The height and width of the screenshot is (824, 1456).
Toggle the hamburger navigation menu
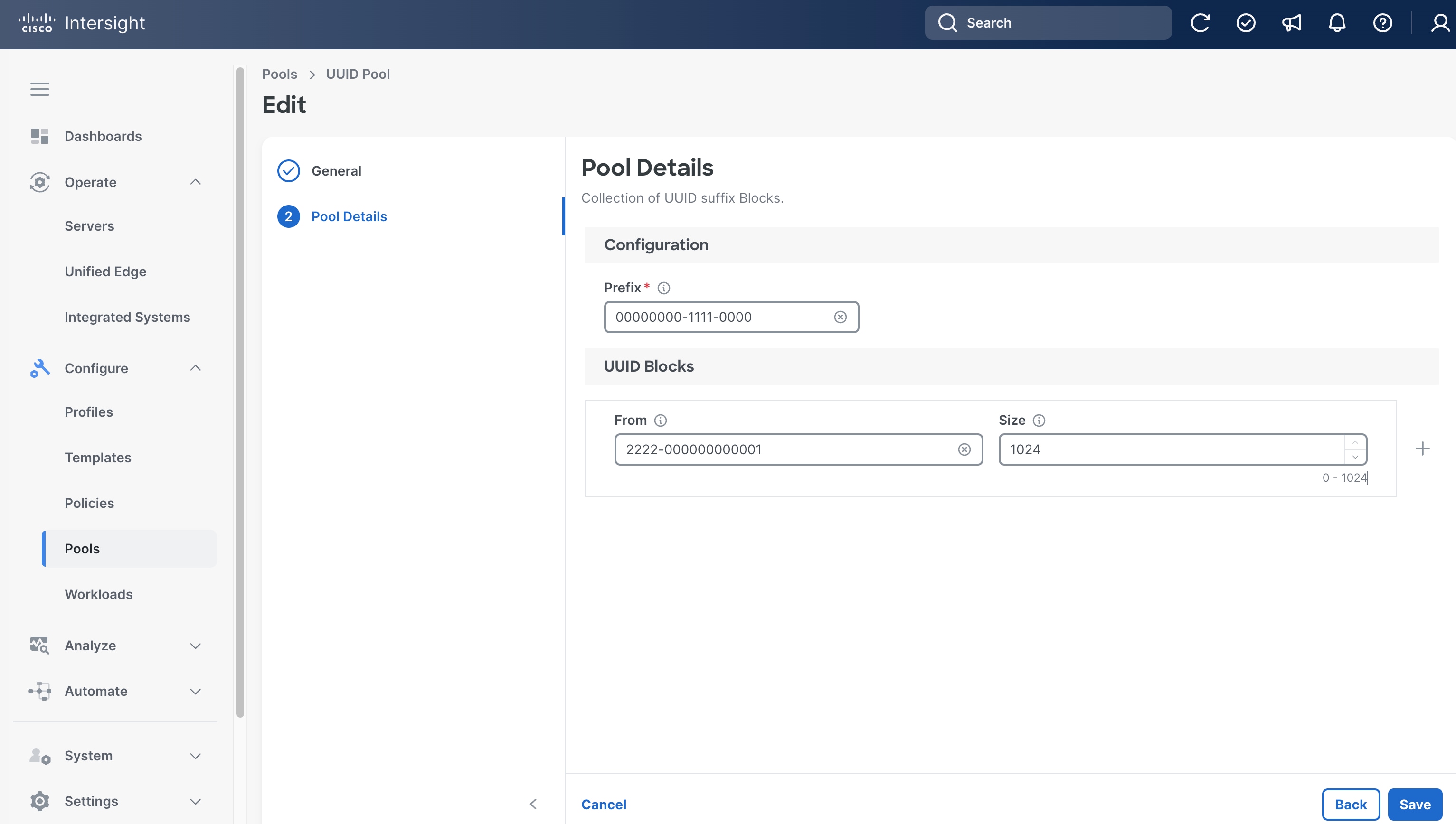(x=39, y=89)
